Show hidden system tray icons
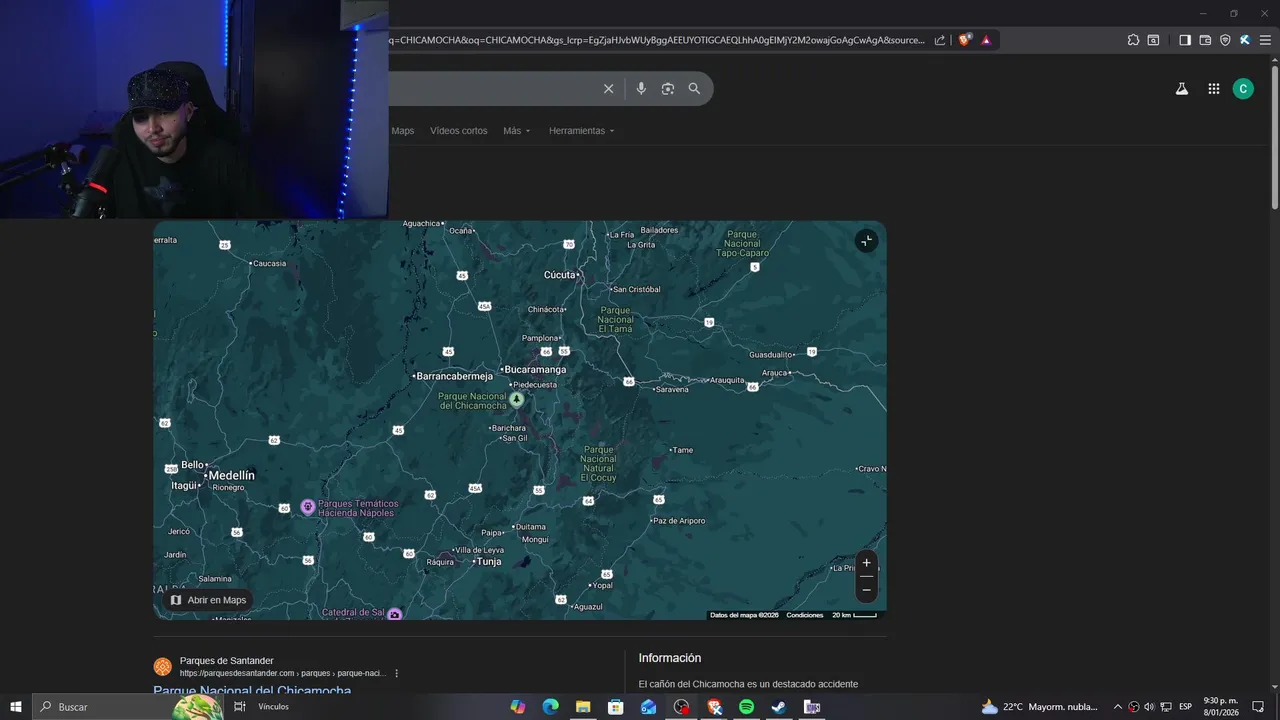 [1118, 707]
